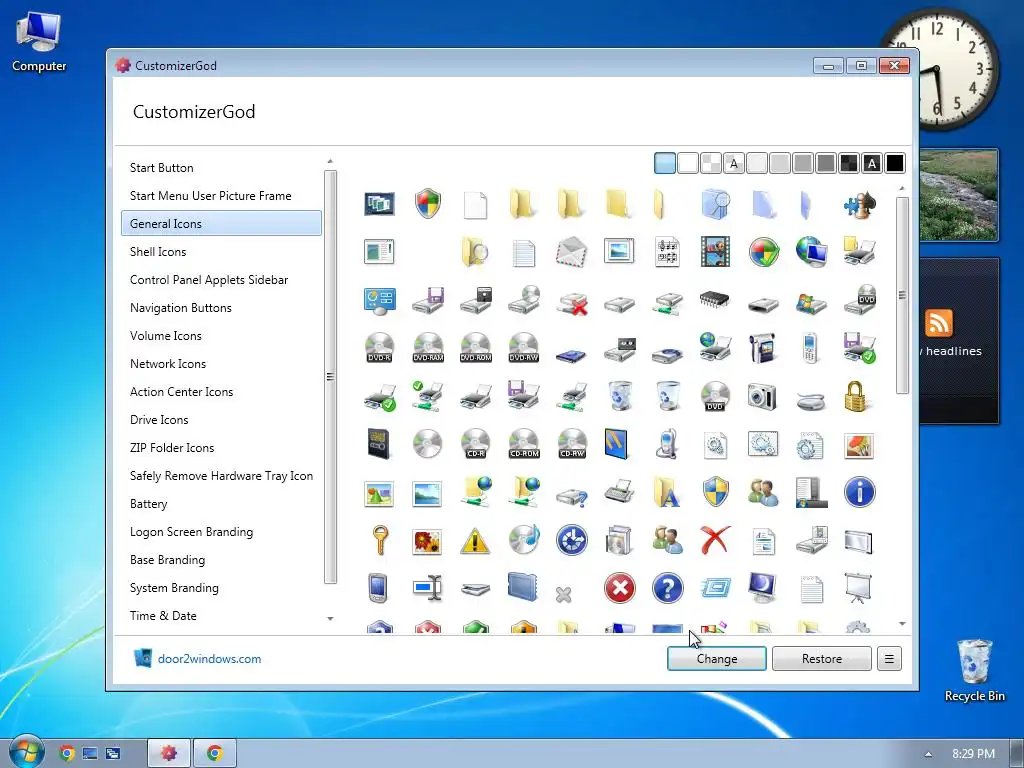Choose the checkered transparent background swatch
This screenshot has height=768, width=1024.
click(711, 163)
